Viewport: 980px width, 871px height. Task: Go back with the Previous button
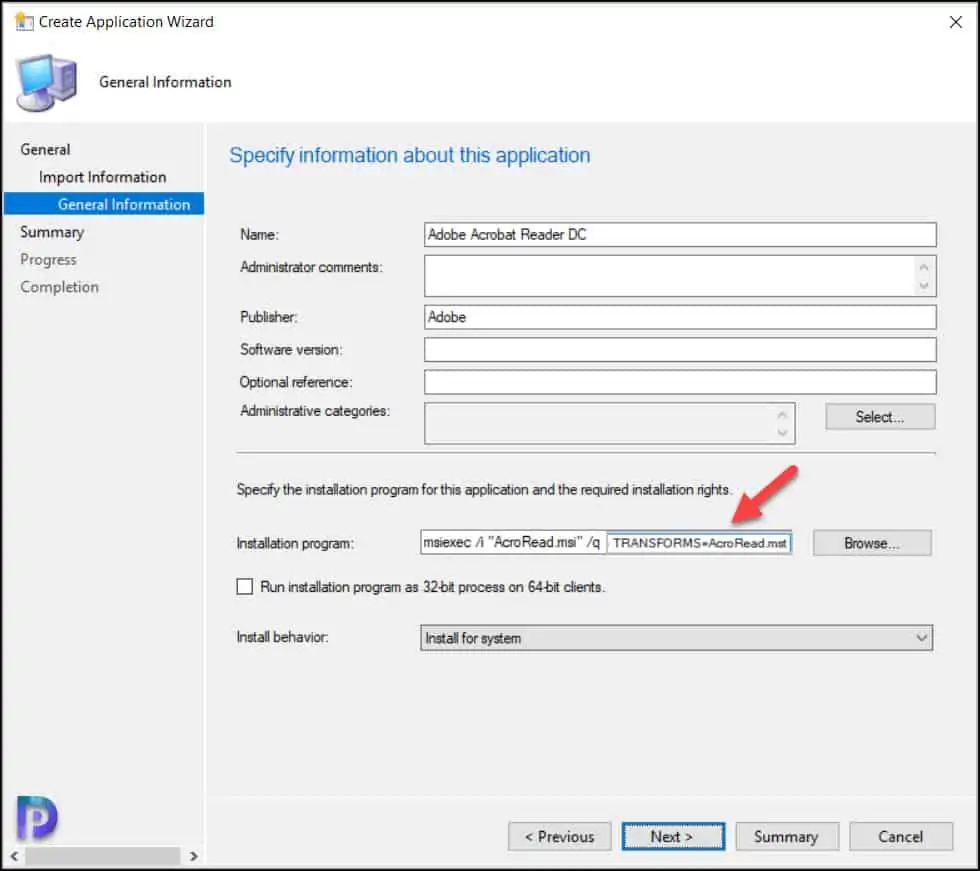click(559, 837)
